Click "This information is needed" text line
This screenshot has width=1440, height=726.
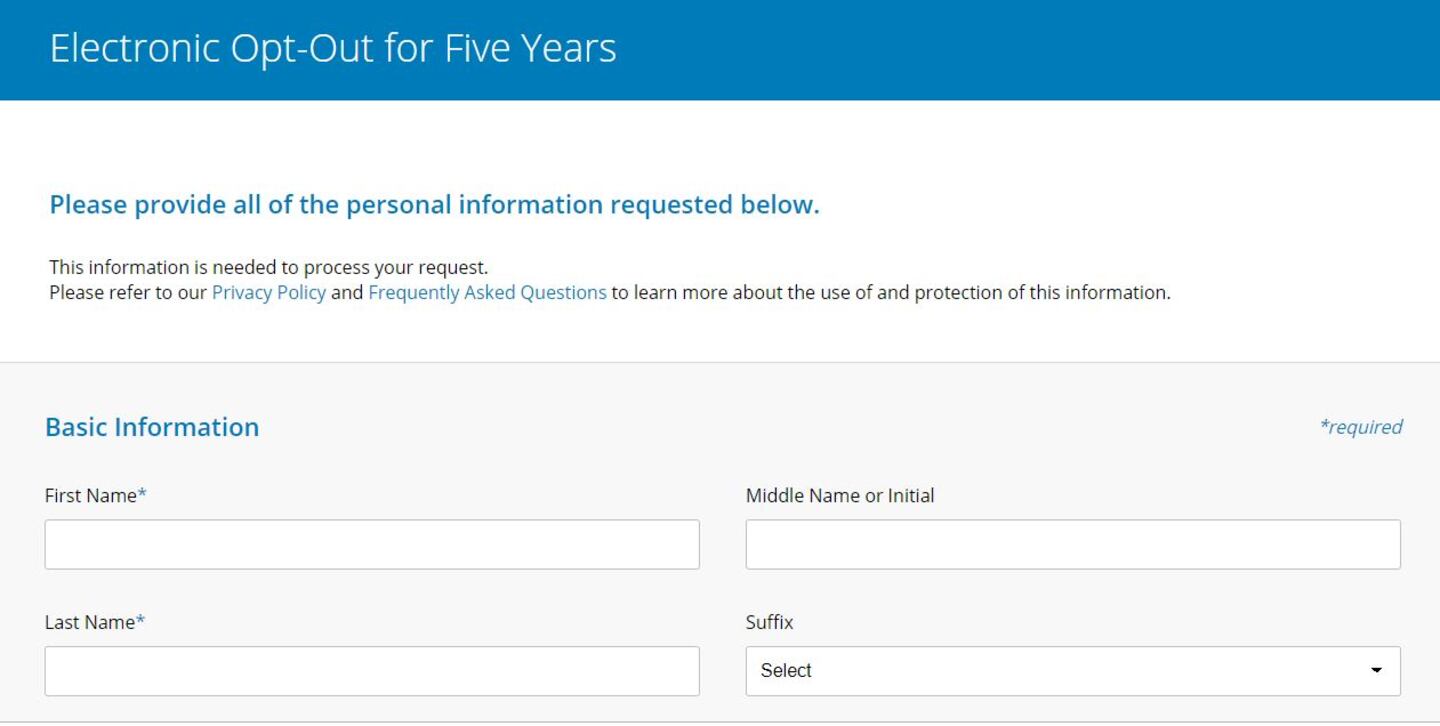[268, 268]
